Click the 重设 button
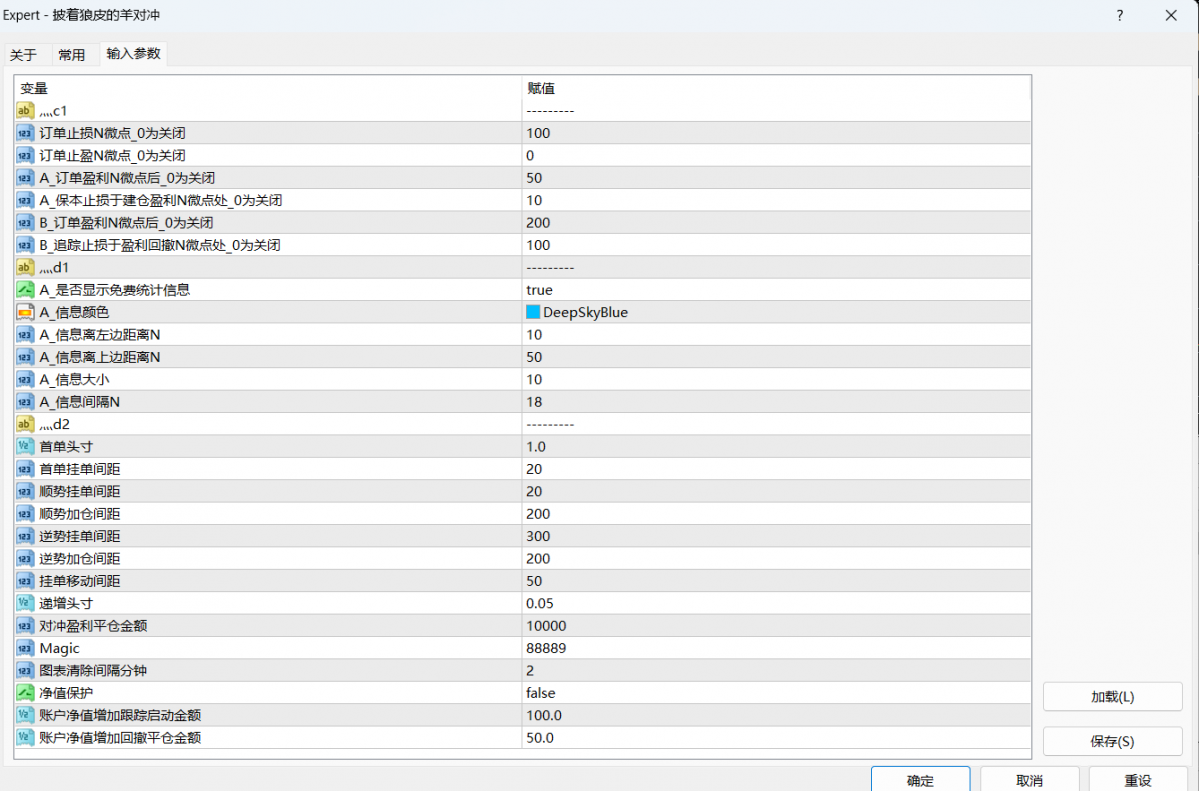Image resolution: width=1199 pixels, height=791 pixels. (1138, 780)
